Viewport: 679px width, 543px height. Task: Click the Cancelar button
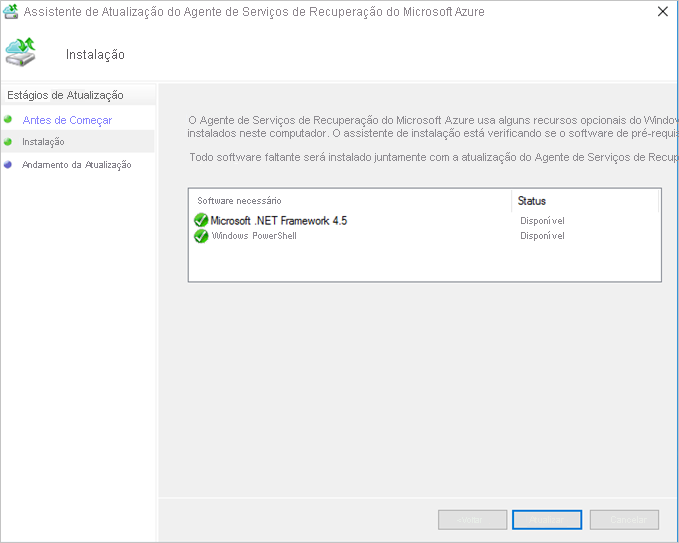coord(624,519)
